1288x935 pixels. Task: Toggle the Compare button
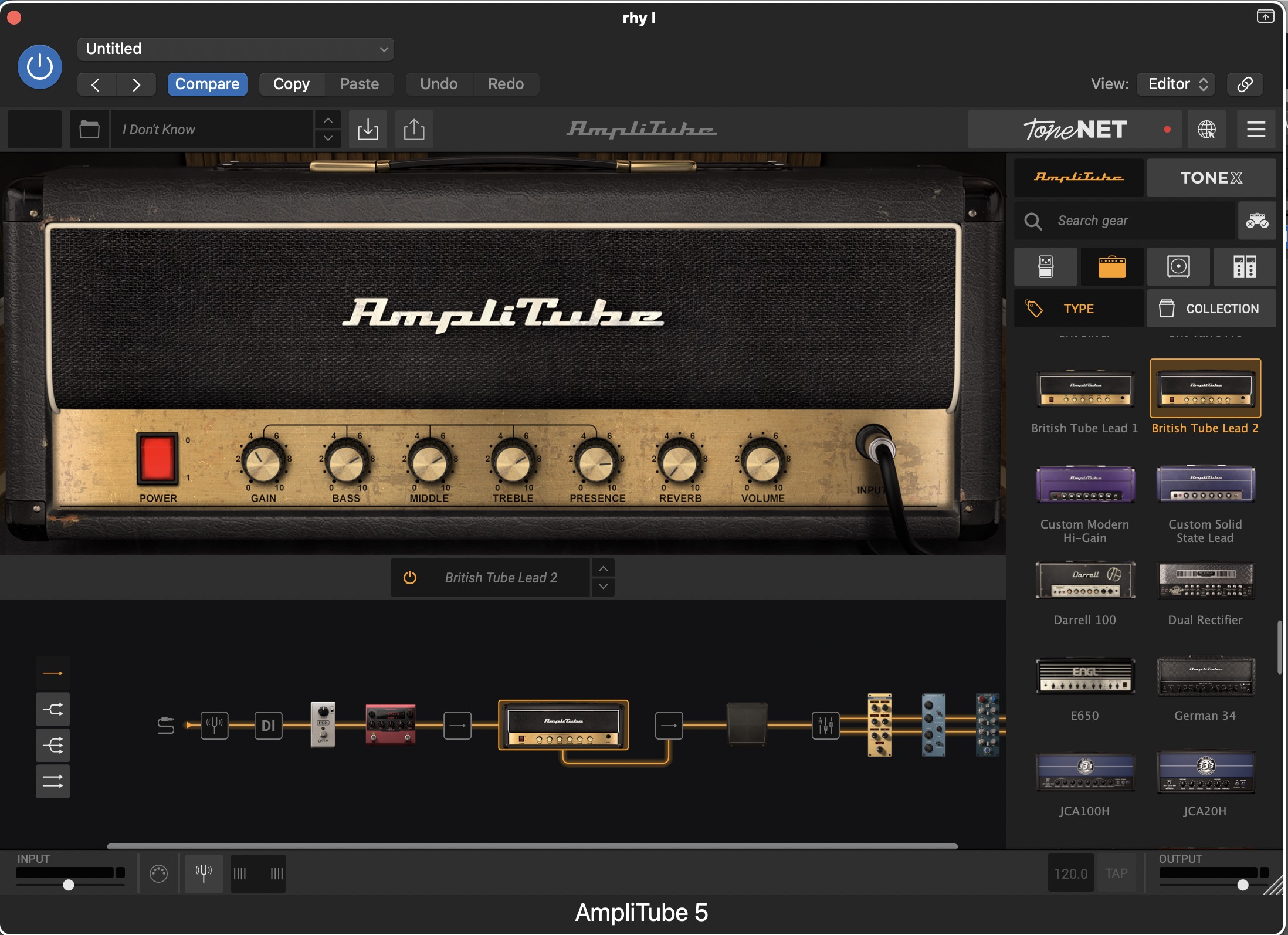tap(207, 84)
